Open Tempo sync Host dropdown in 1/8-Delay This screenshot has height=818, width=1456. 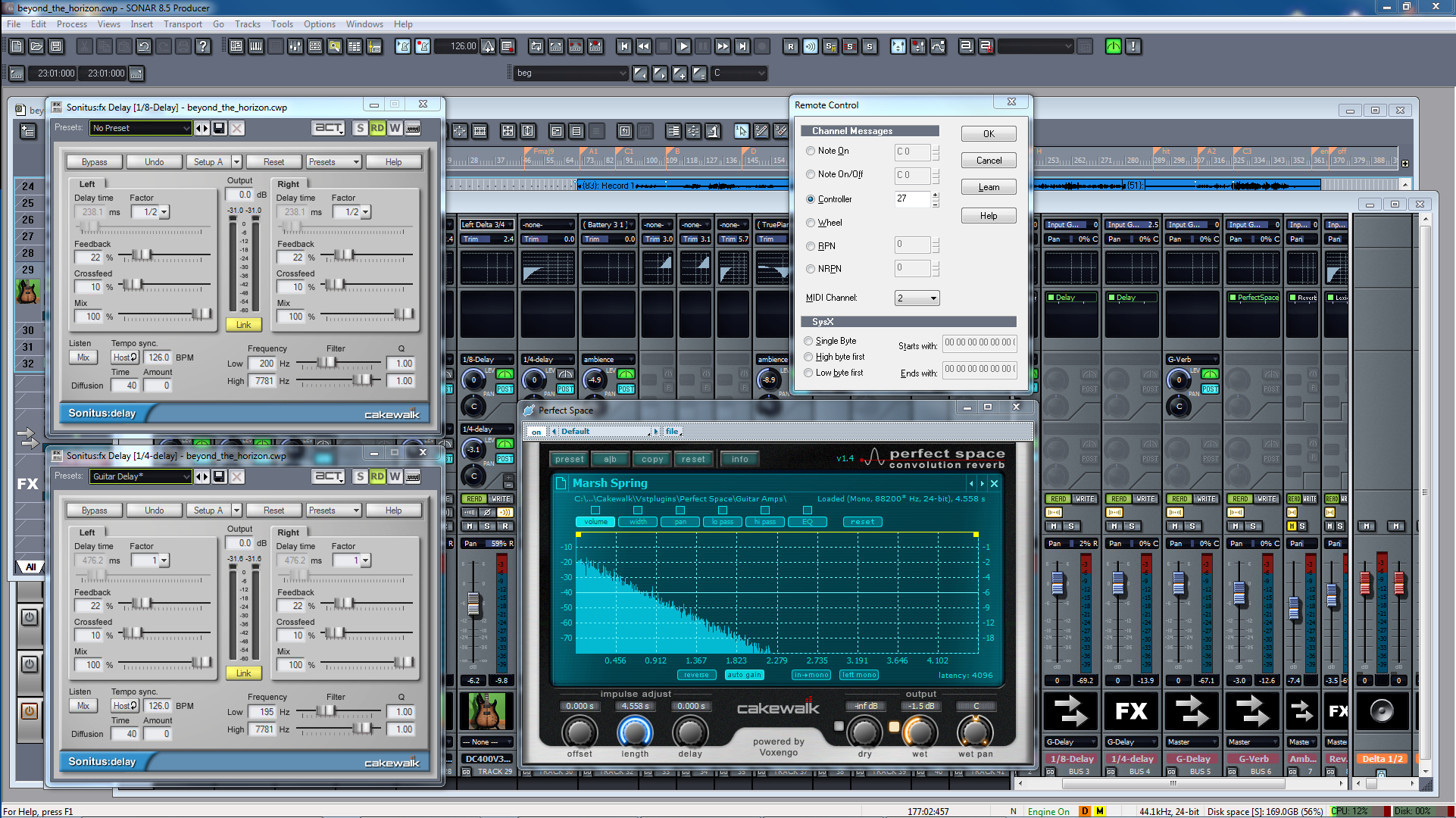(x=125, y=357)
